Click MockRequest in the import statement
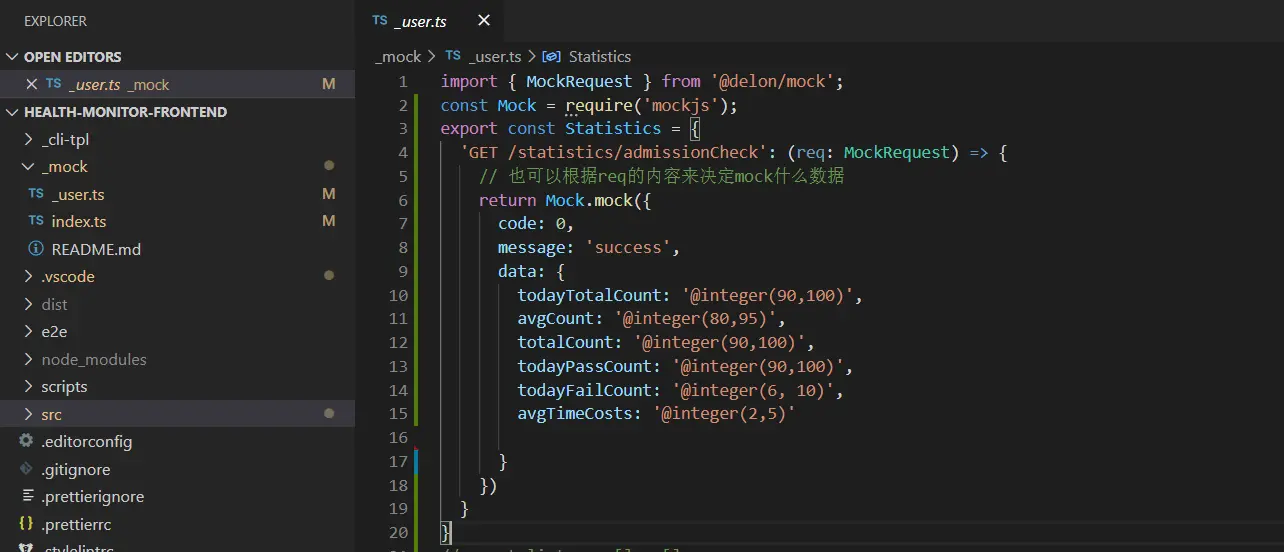1284x552 pixels. 579,82
